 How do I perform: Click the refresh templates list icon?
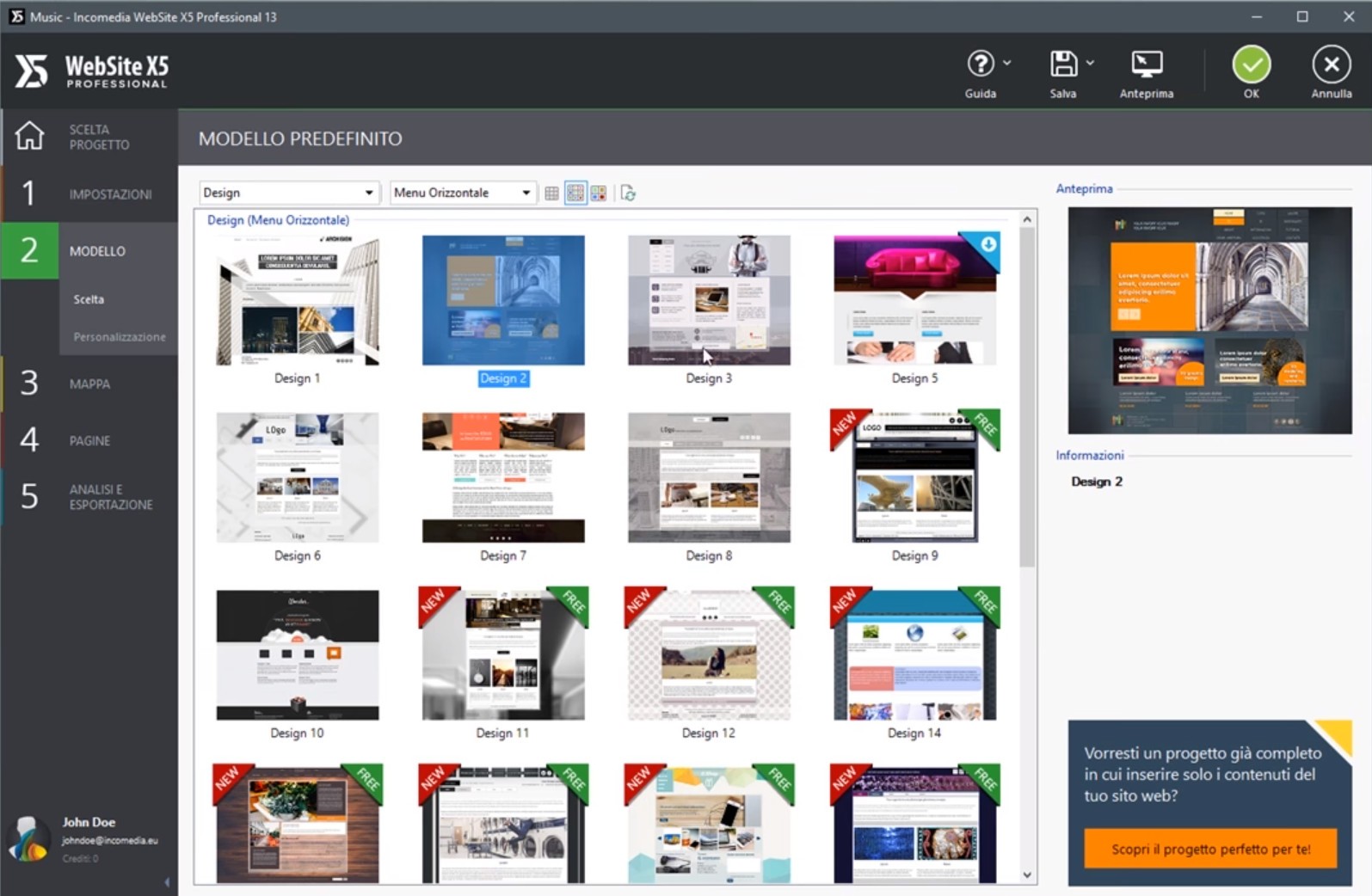click(628, 193)
